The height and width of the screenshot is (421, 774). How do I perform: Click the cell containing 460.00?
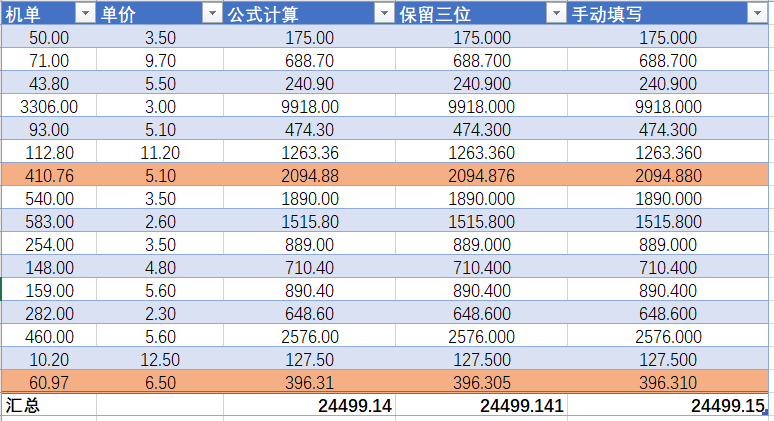point(49,337)
